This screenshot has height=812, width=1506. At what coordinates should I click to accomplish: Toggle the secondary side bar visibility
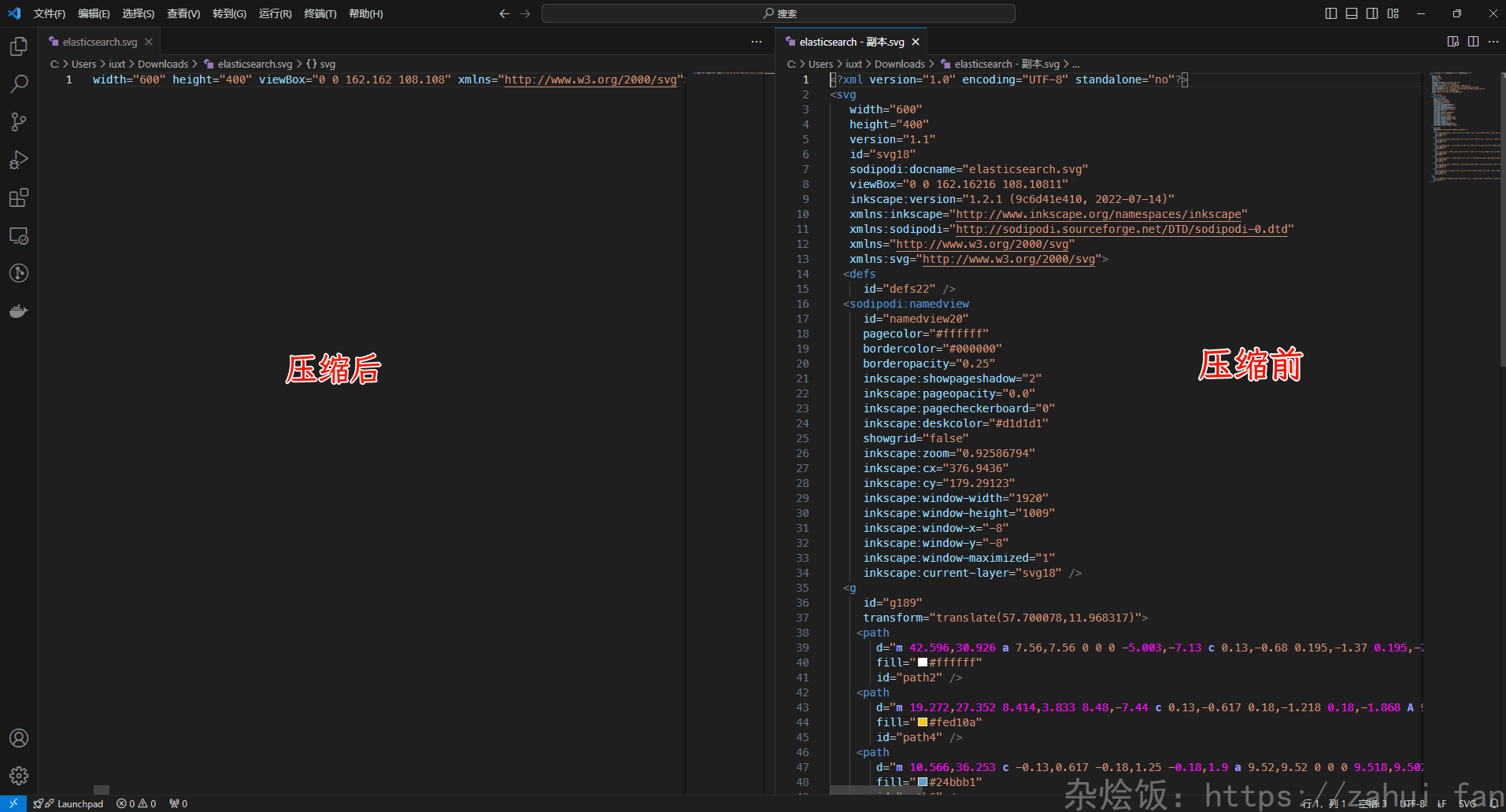(1372, 13)
